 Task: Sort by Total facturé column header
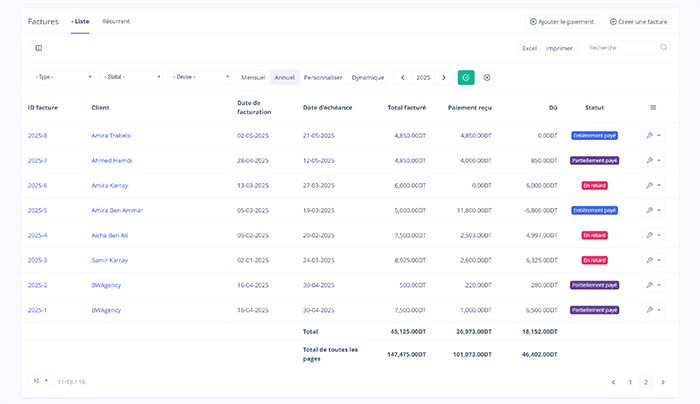tap(407, 108)
